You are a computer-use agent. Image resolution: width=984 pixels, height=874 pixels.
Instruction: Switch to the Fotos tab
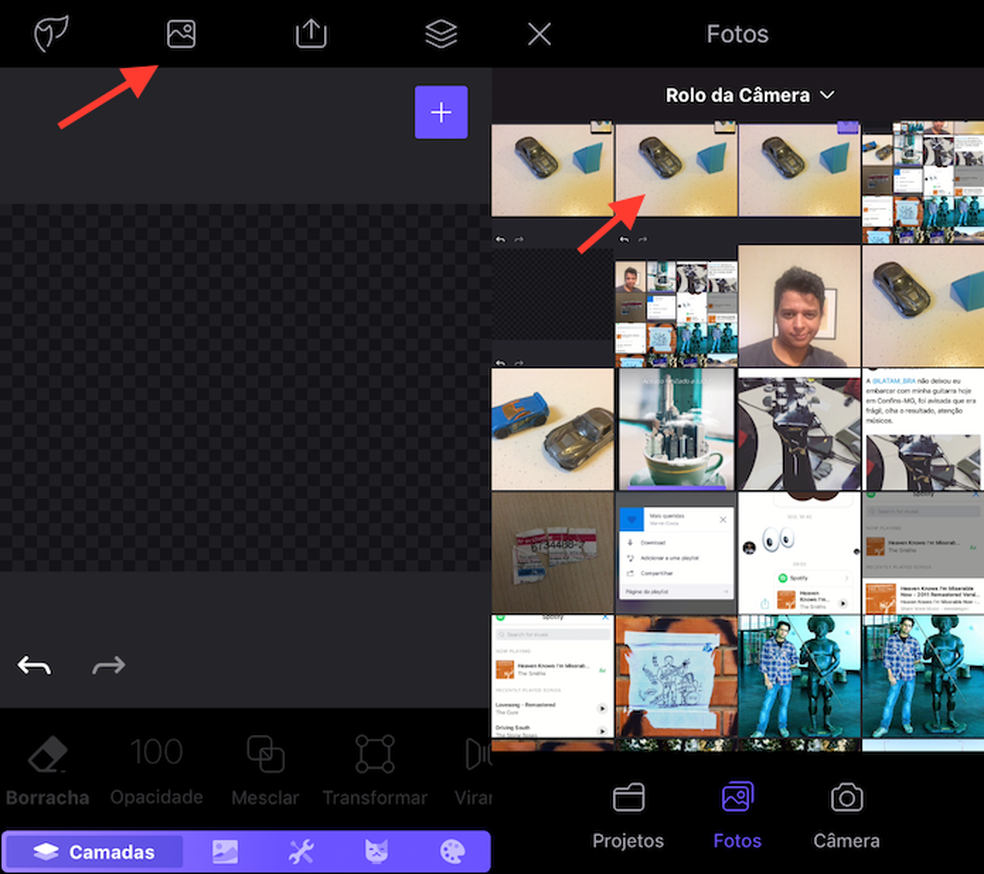737,816
